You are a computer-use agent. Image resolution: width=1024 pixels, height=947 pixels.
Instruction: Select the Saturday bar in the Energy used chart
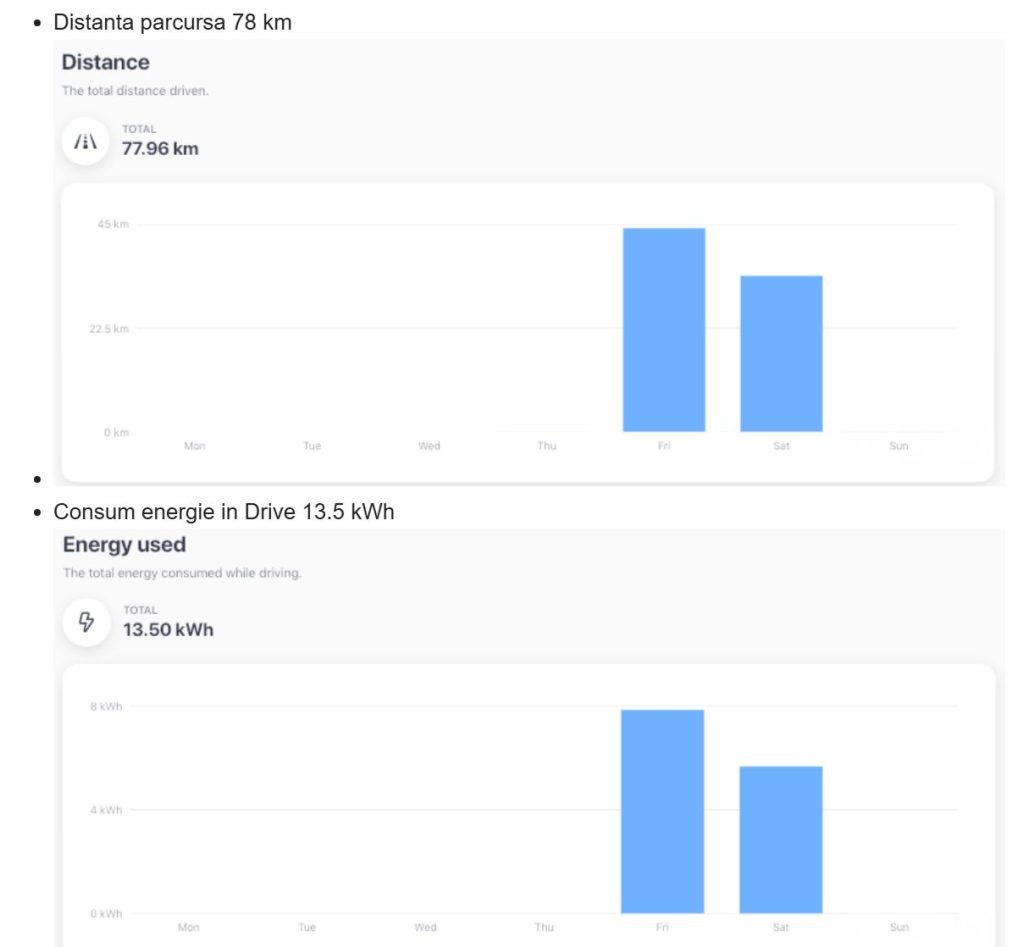point(781,839)
